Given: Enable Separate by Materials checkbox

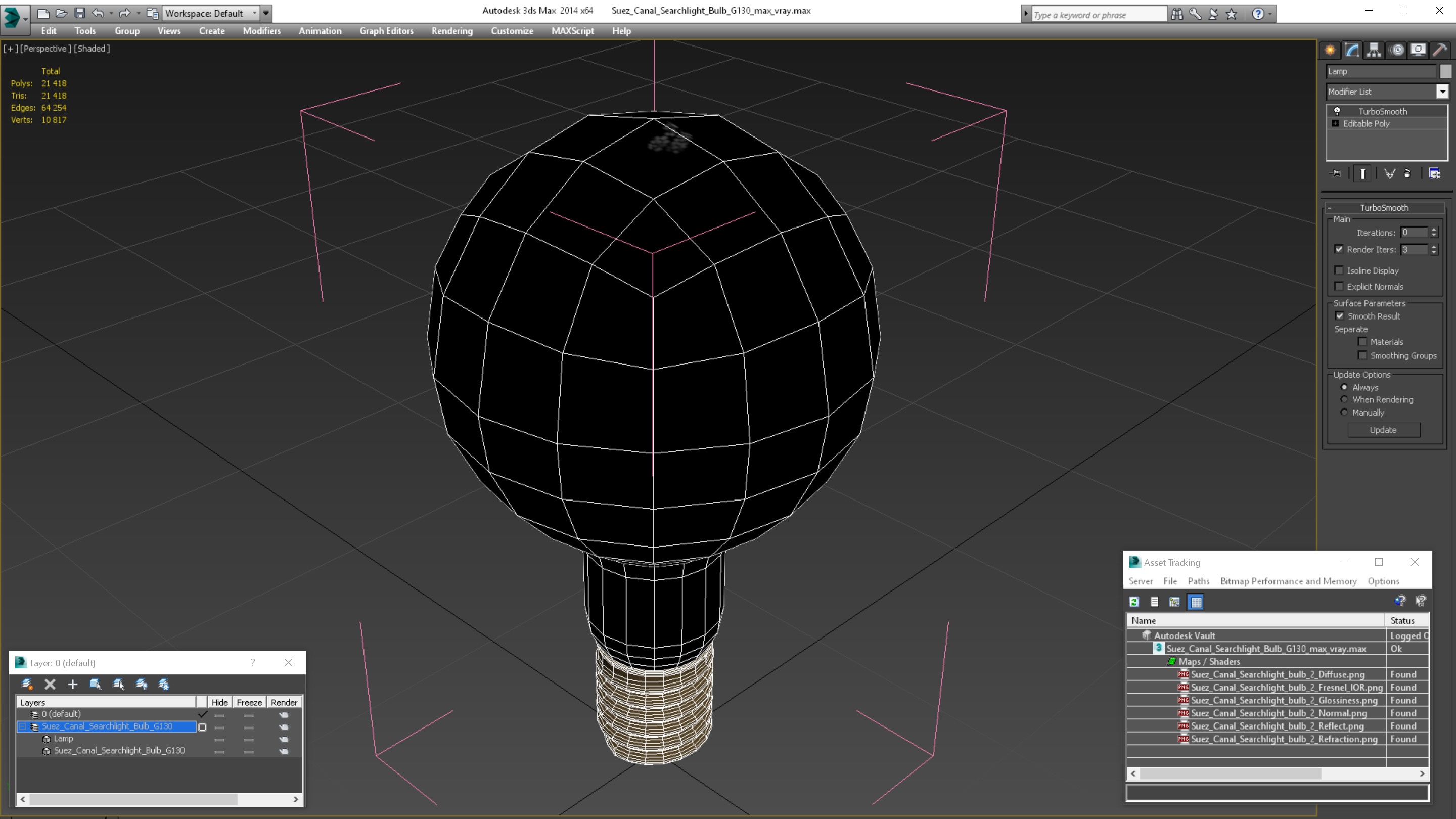Looking at the screenshot, I should (1363, 342).
